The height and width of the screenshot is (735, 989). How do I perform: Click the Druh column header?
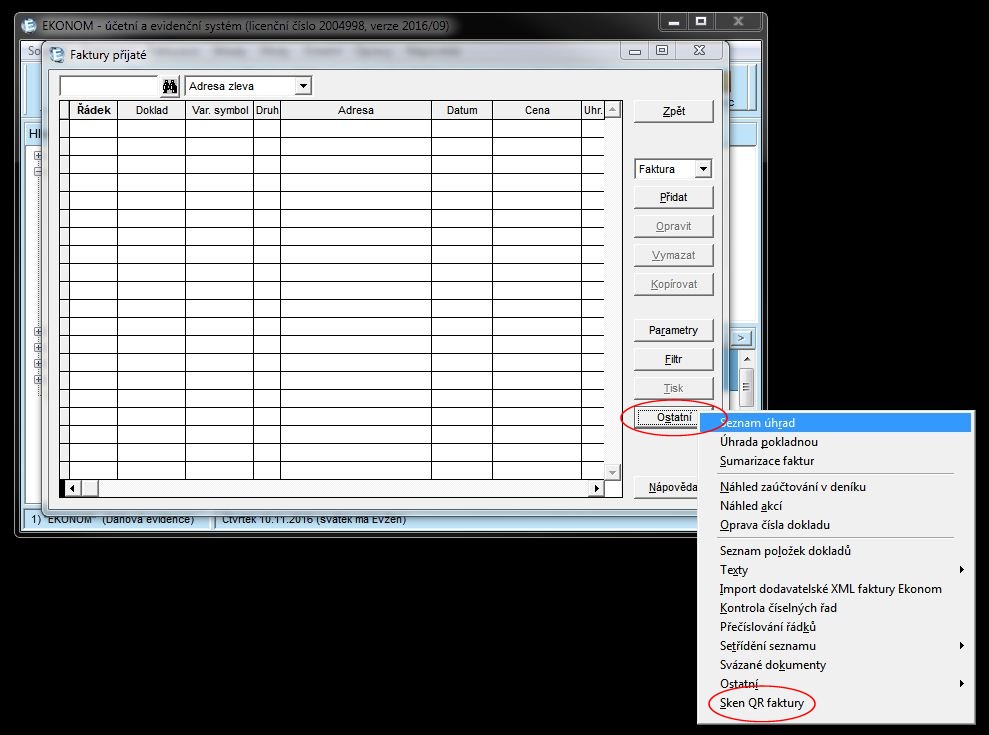tap(267, 110)
